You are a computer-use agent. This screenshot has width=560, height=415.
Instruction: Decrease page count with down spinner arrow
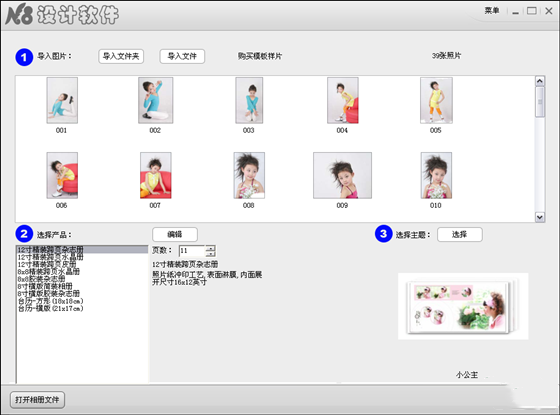pos(211,254)
